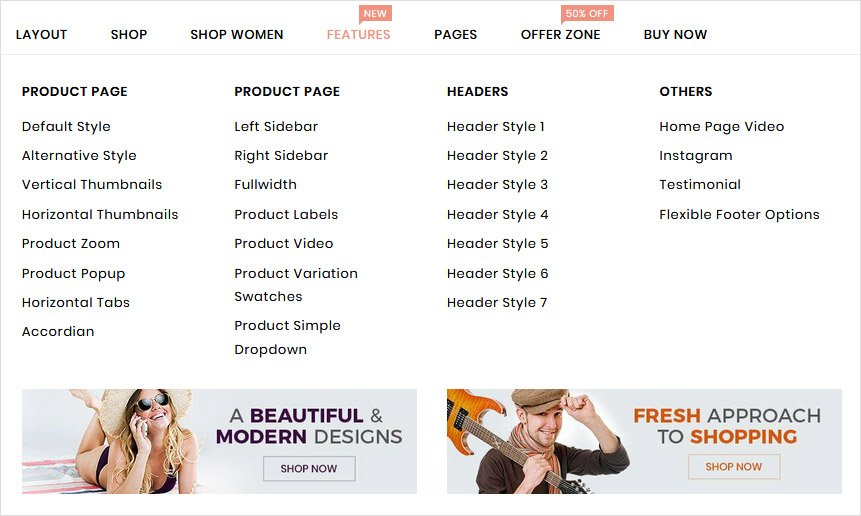Open the Instagram link
The image size is (861, 516).
[x=696, y=156]
